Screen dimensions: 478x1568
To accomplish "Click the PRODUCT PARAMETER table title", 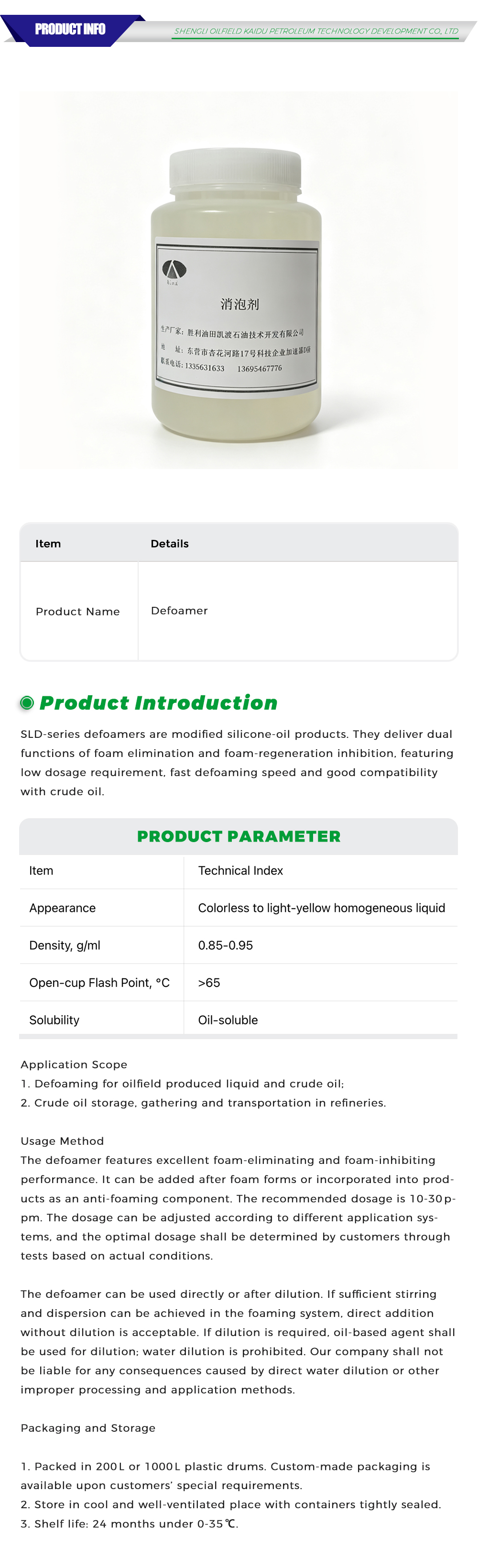I will [239, 836].
